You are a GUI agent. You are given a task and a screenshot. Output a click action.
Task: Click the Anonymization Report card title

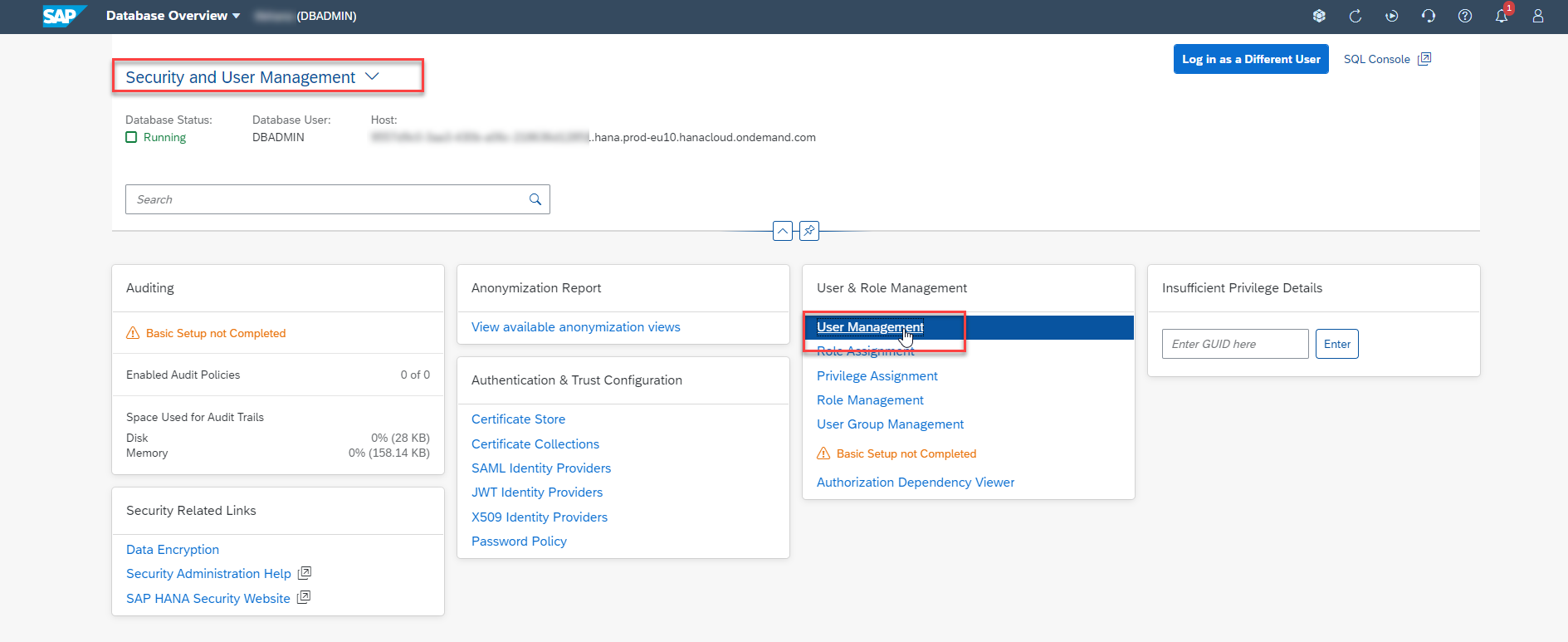pos(536,288)
